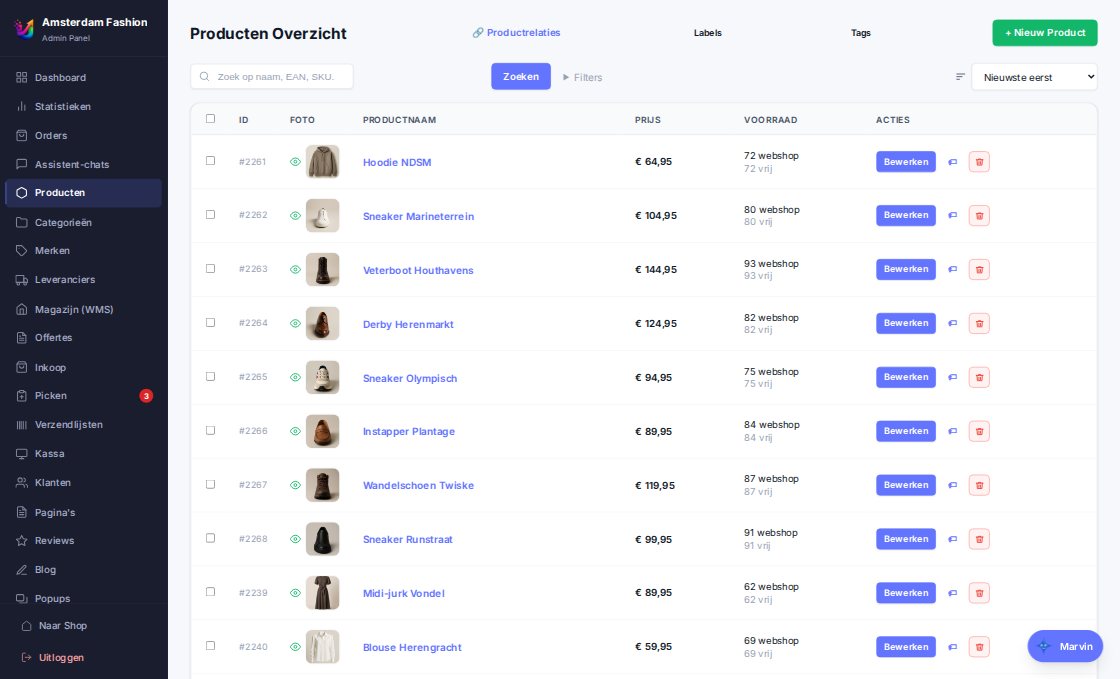Open the Magazijn (WMS) sidebar item
The height and width of the screenshot is (679, 1120).
[x=84, y=309]
